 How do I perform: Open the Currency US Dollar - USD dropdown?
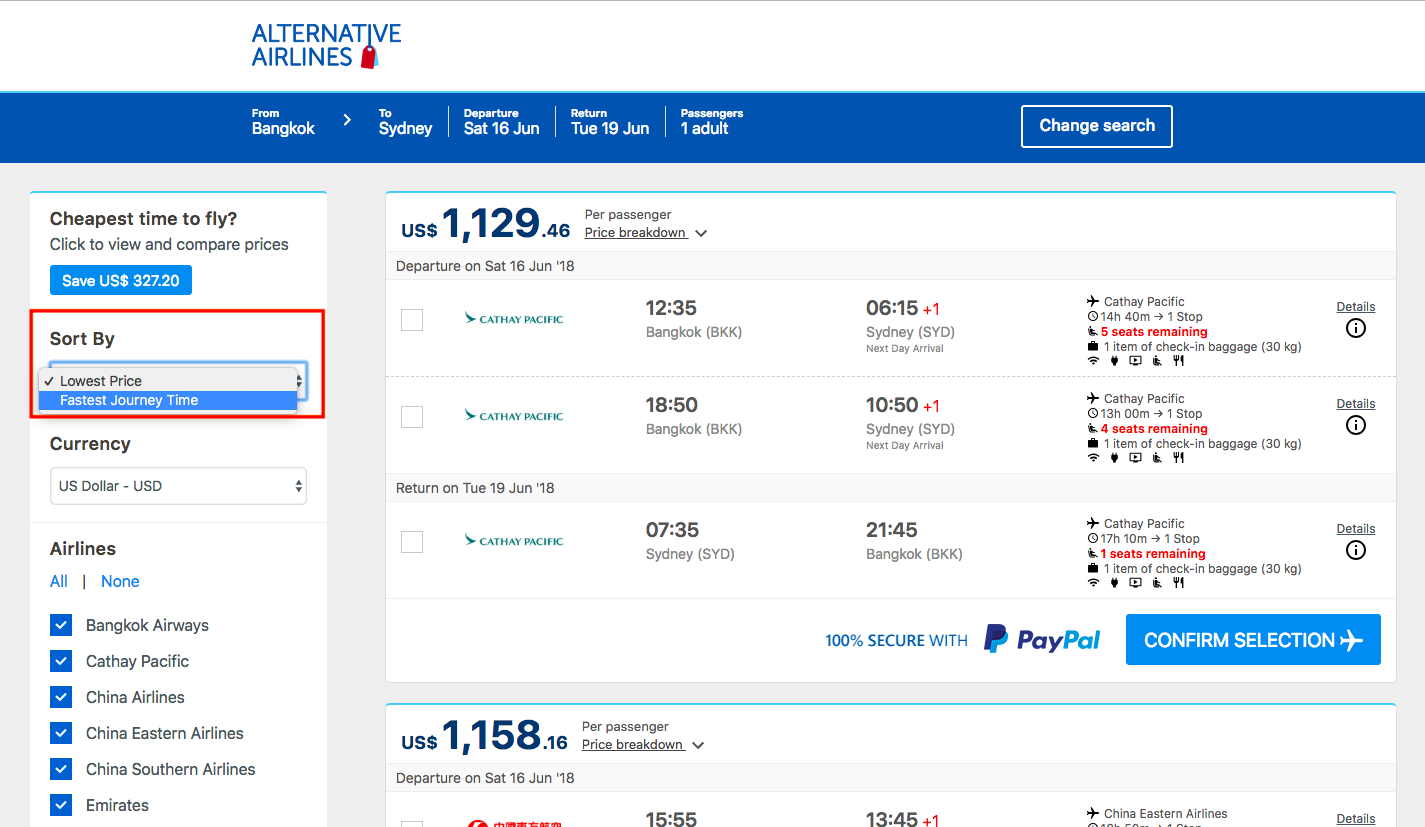pos(178,486)
